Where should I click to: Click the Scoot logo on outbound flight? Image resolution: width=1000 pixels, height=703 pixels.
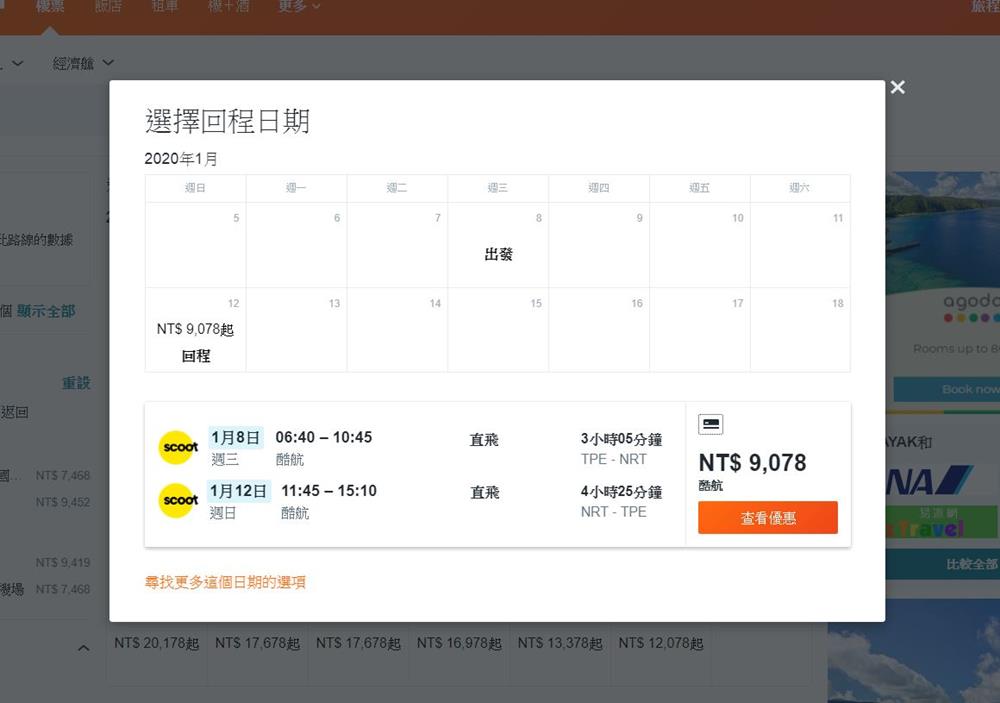pos(179,447)
